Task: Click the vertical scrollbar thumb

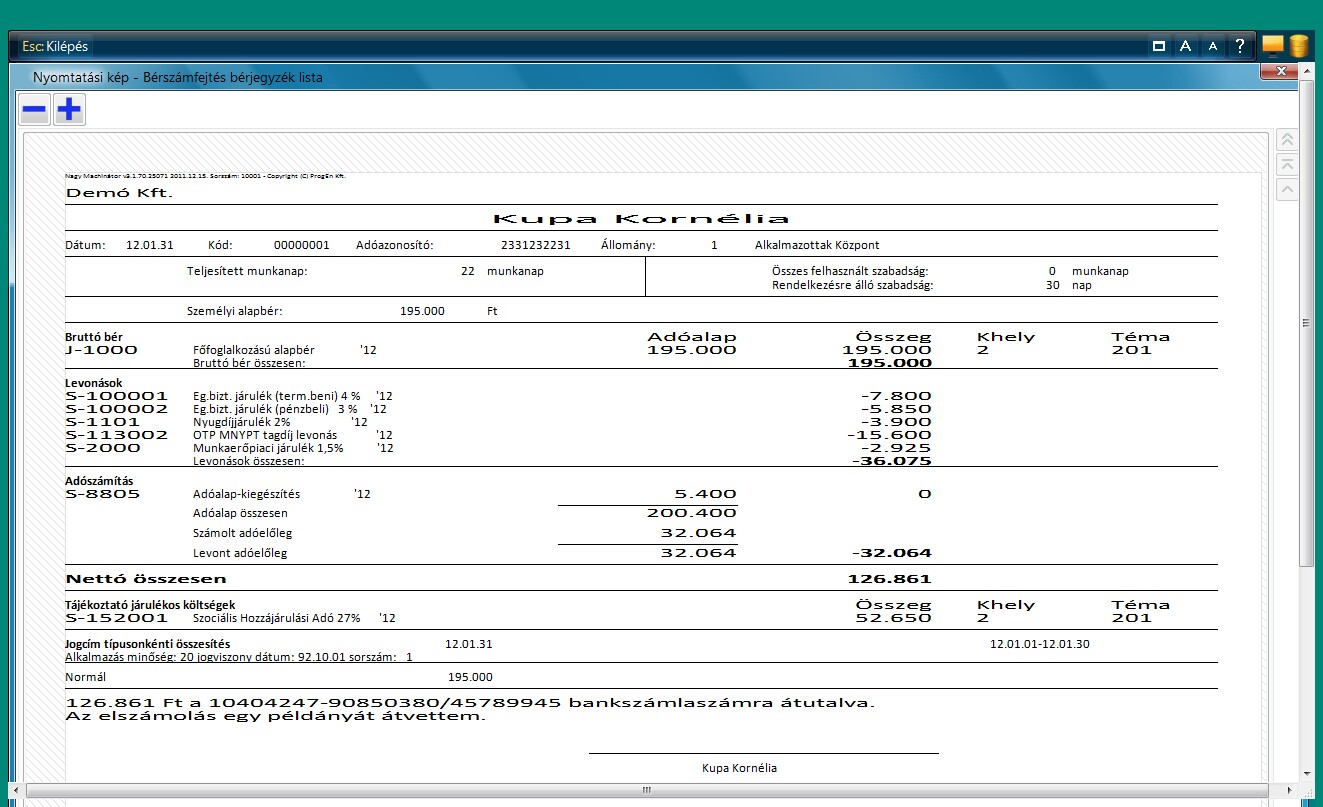Action: pos(1306,322)
